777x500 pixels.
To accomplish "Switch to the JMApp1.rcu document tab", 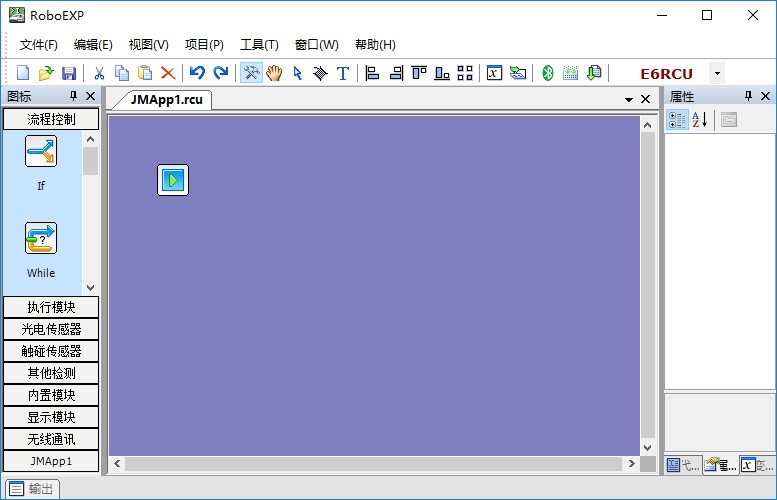I will (166, 100).
